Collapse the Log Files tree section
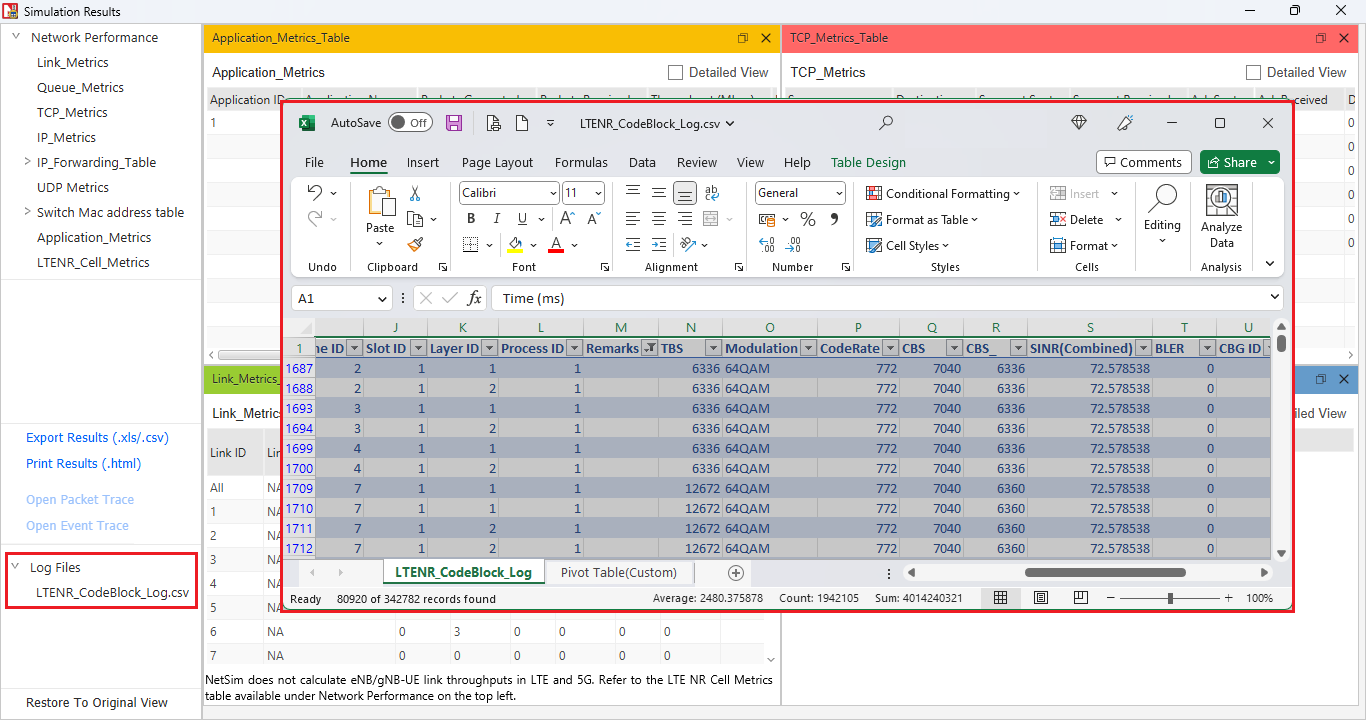The width and height of the screenshot is (1366, 720). click(x=16, y=567)
